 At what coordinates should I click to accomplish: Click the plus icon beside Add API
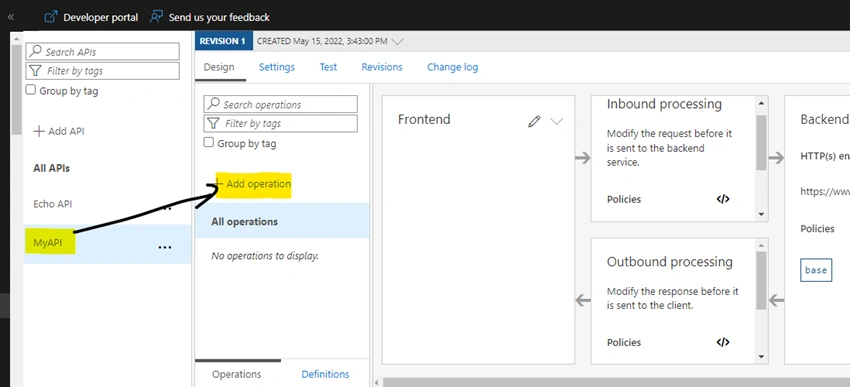pyautogui.click(x=38, y=131)
